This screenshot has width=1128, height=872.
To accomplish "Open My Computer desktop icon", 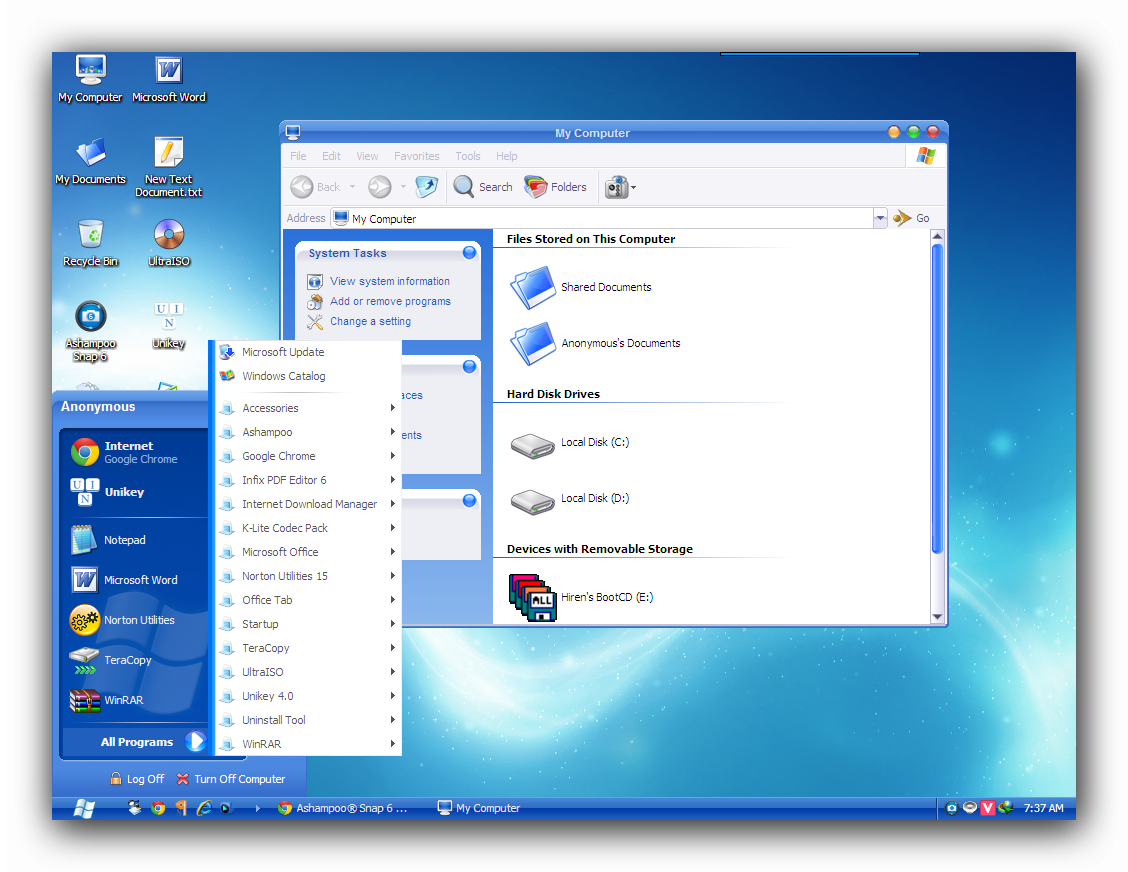I will (90, 78).
